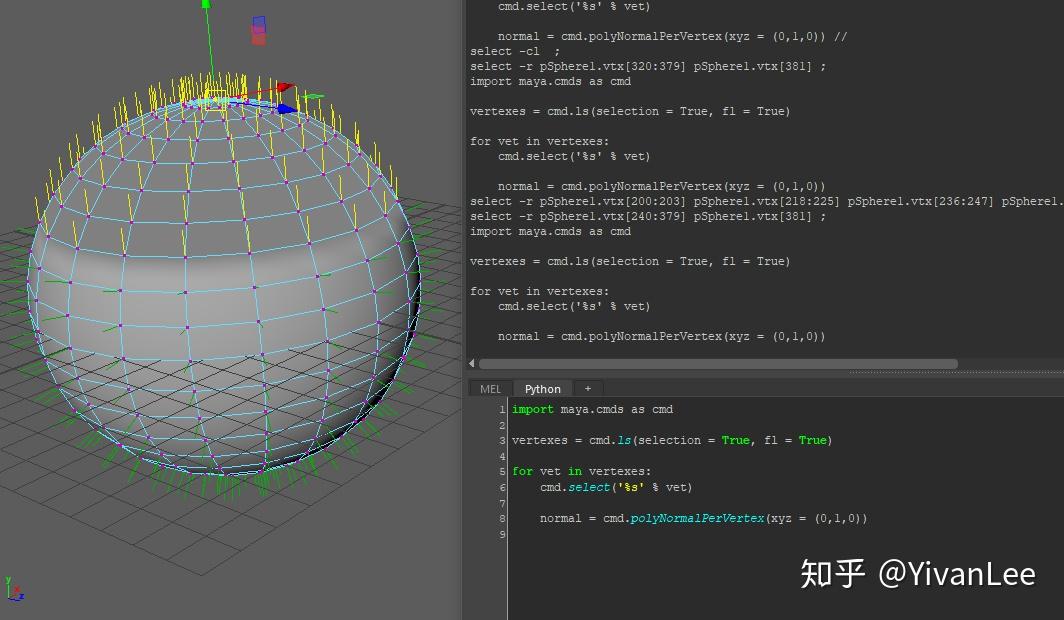Switch to the MEL tab
1064x620 pixels.
click(x=489, y=389)
